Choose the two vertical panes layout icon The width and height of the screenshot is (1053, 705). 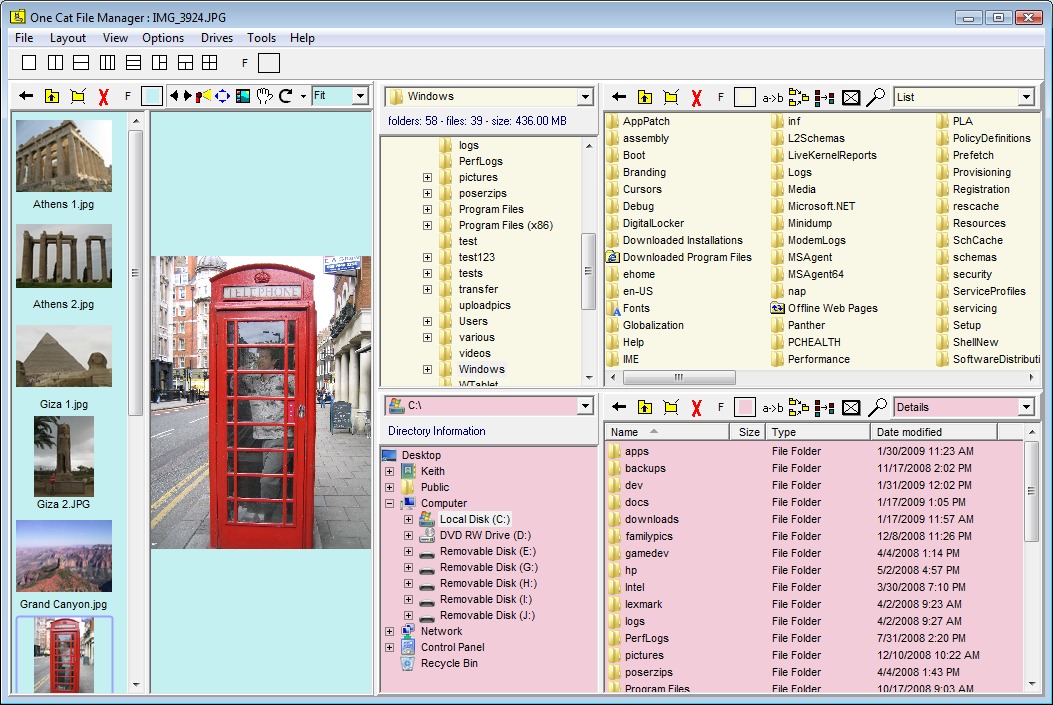(x=55, y=63)
